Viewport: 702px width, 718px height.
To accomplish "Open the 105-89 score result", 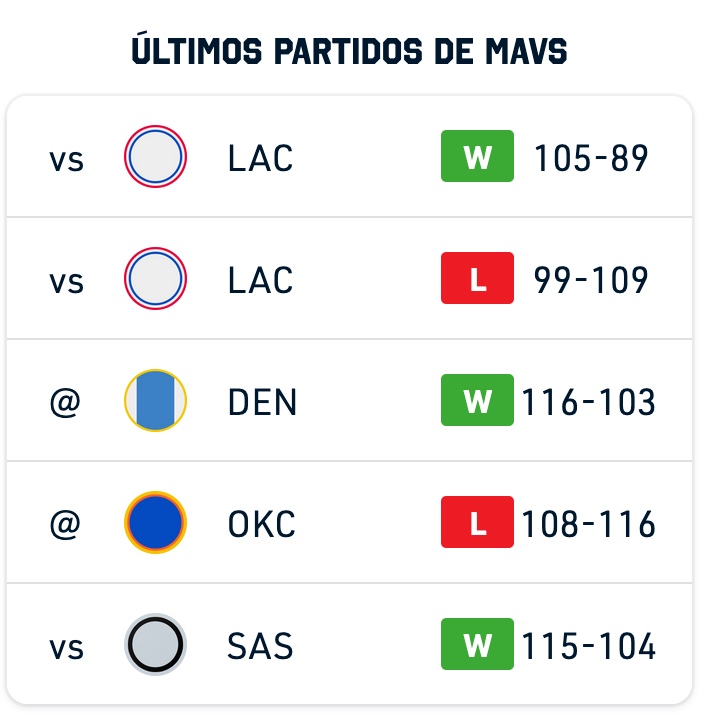I will click(591, 158).
